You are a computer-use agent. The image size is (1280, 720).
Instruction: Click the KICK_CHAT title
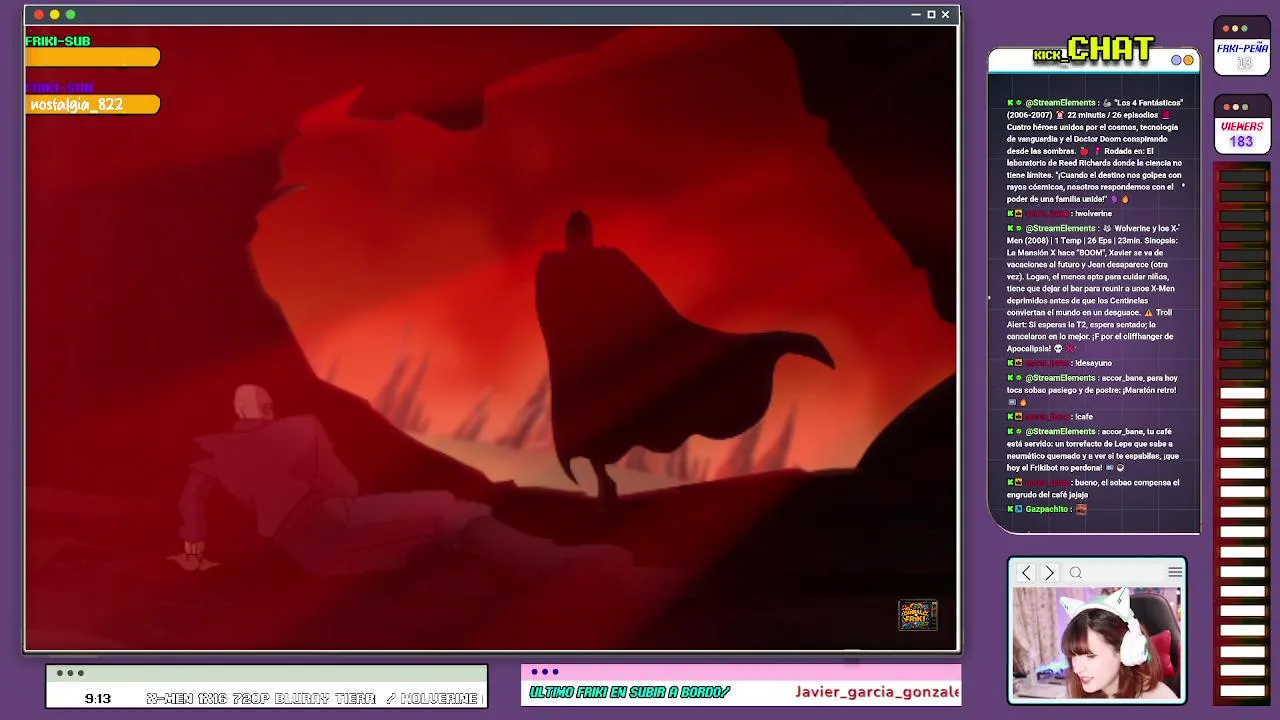[1094, 50]
